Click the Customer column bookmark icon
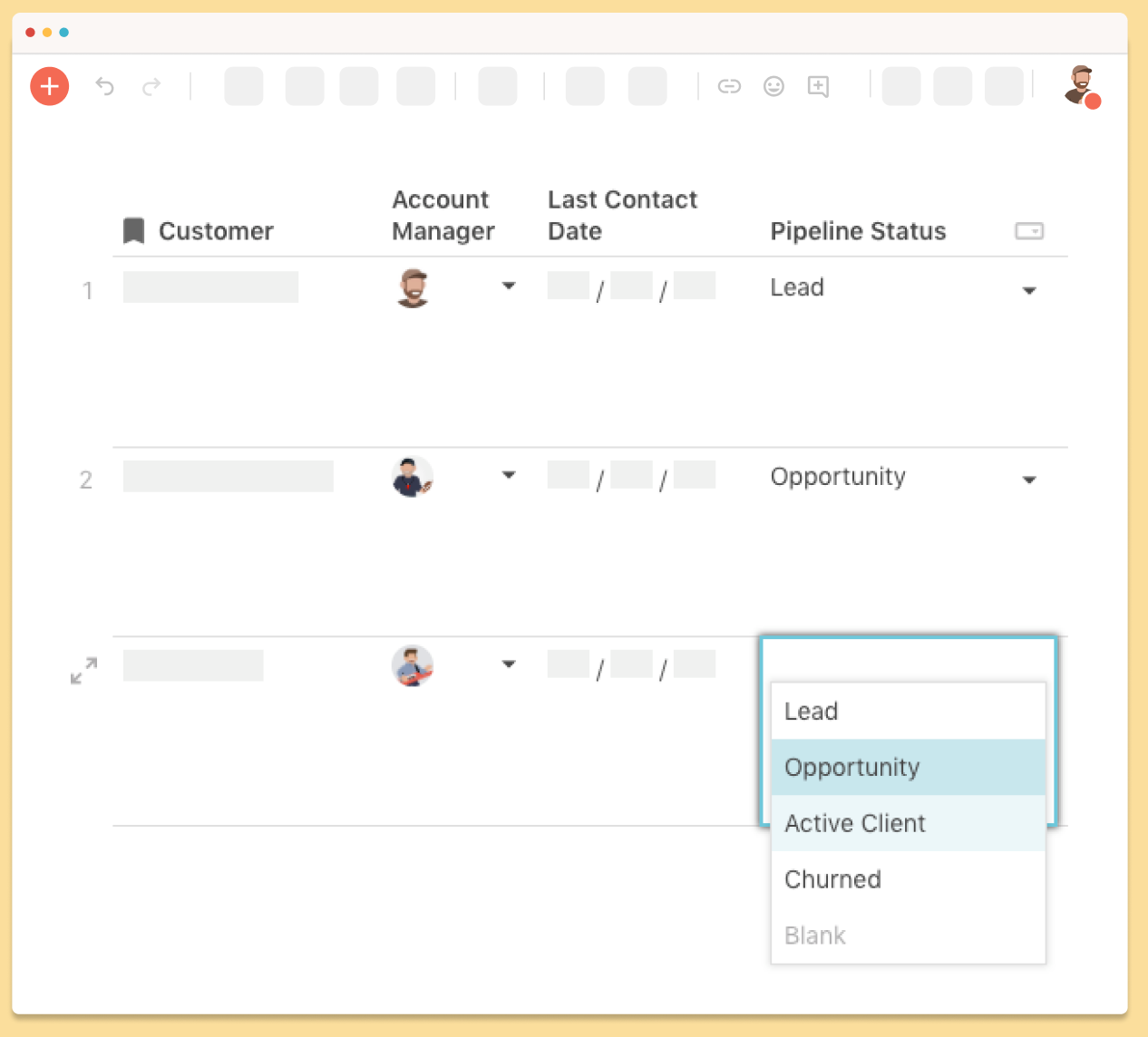 pyautogui.click(x=134, y=230)
